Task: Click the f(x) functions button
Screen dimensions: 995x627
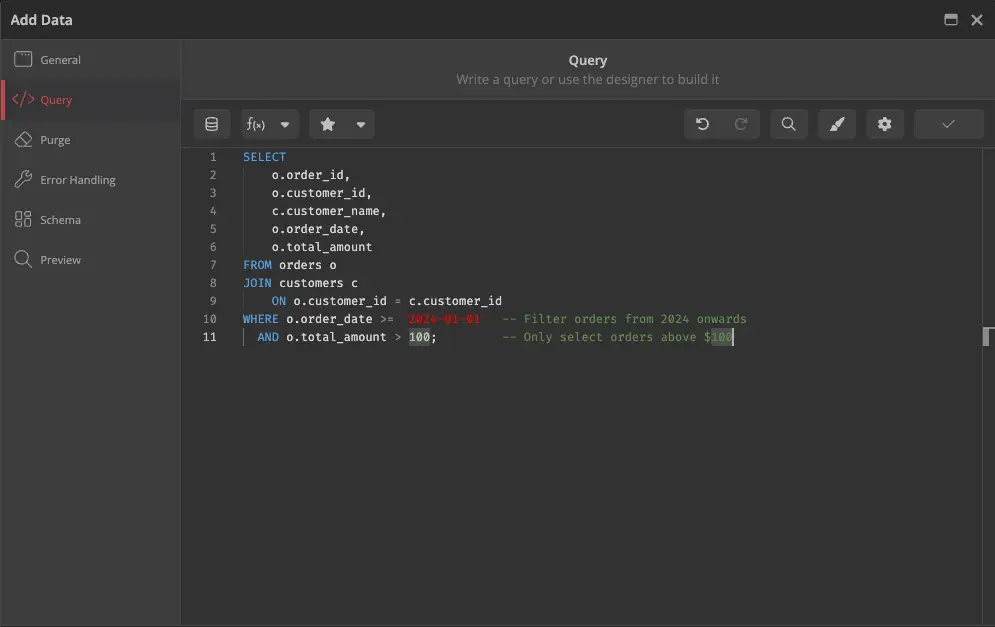Action: [x=256, y=124]
